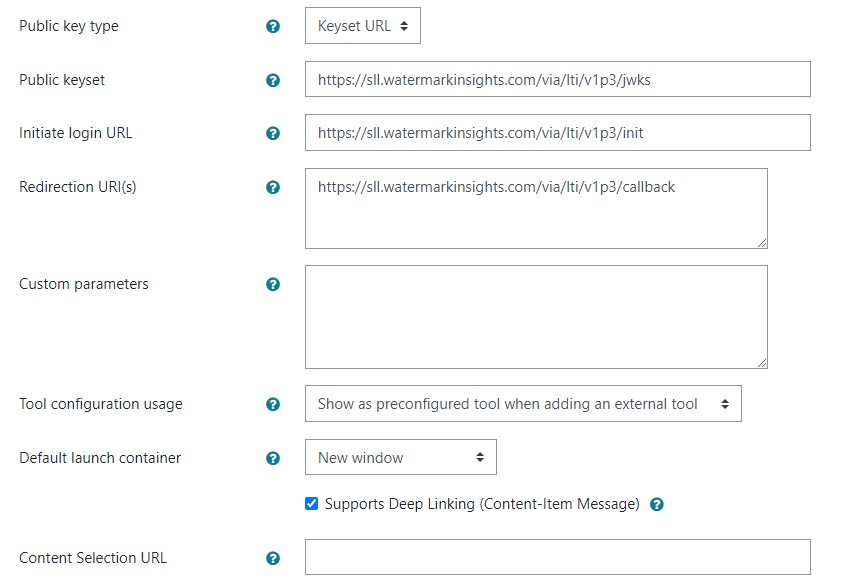Click inside the Redirection URI(s) textarea
The height and width of the screenshot is (586, 848).
[536, 209]
